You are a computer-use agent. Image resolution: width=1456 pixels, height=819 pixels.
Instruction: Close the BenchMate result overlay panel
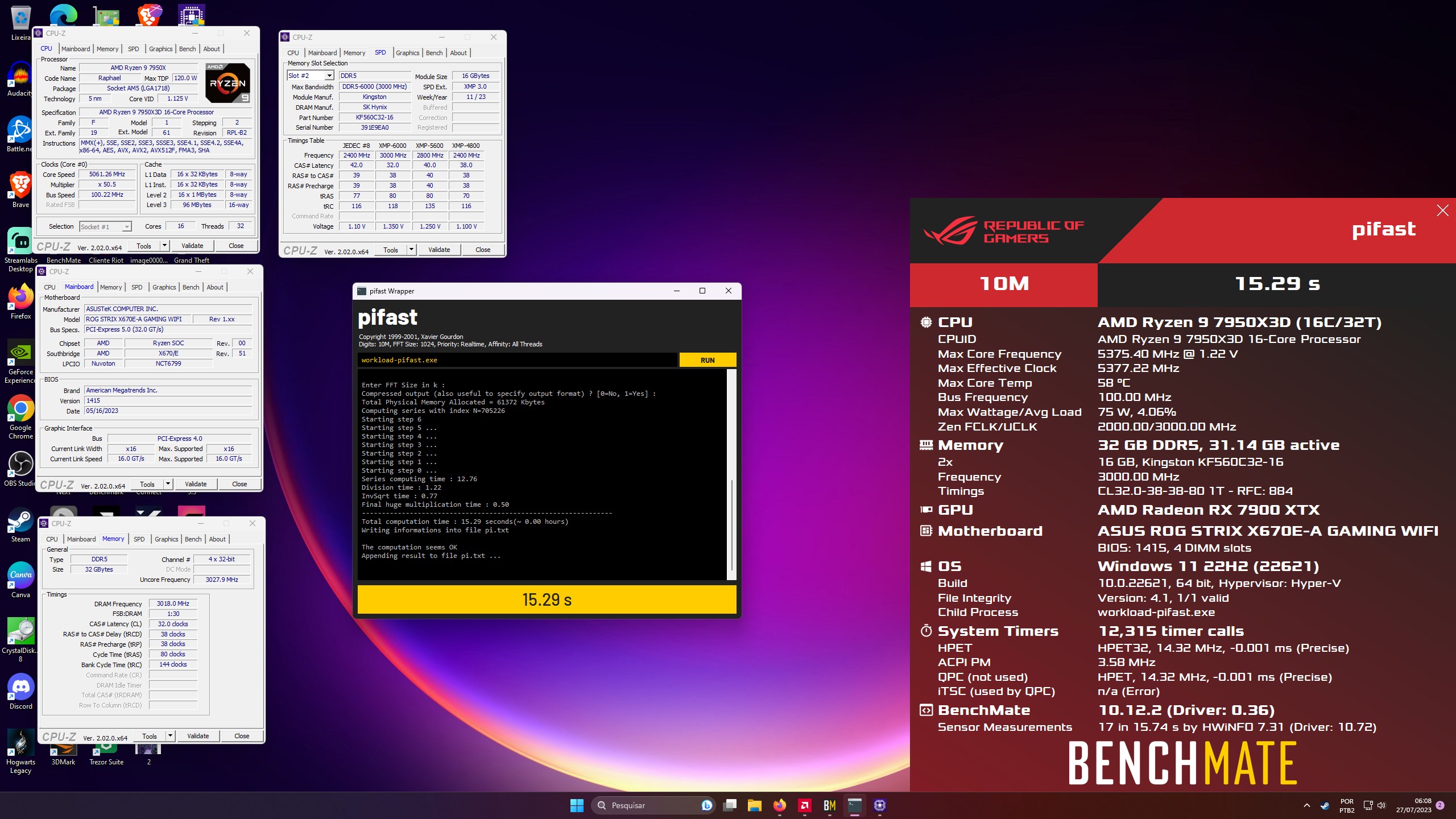[1442, 210]
